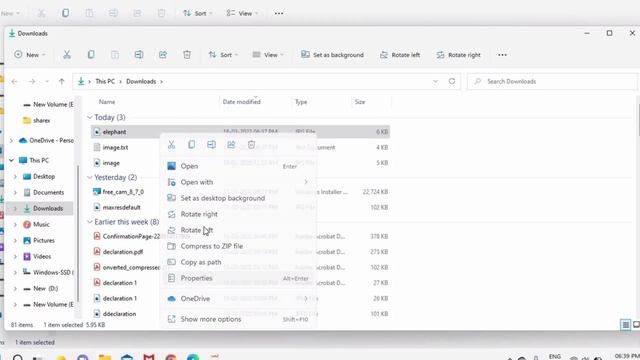Open the New dropdown in Downloads toolbar

coord(29,55)
